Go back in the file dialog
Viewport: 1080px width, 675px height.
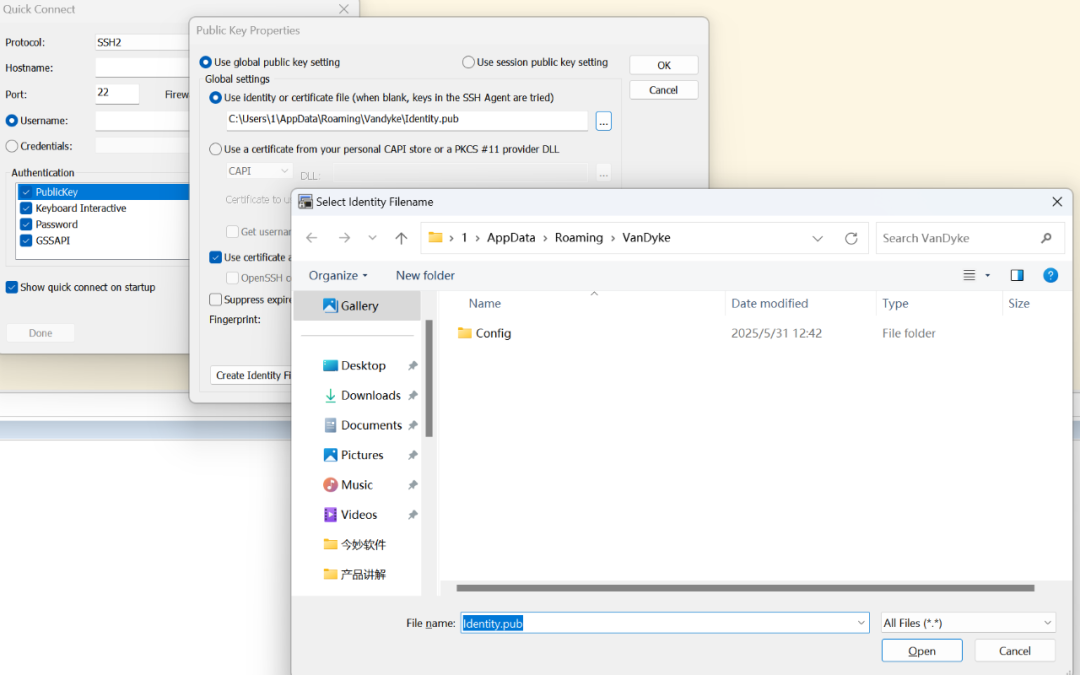[x=311, y=238]
